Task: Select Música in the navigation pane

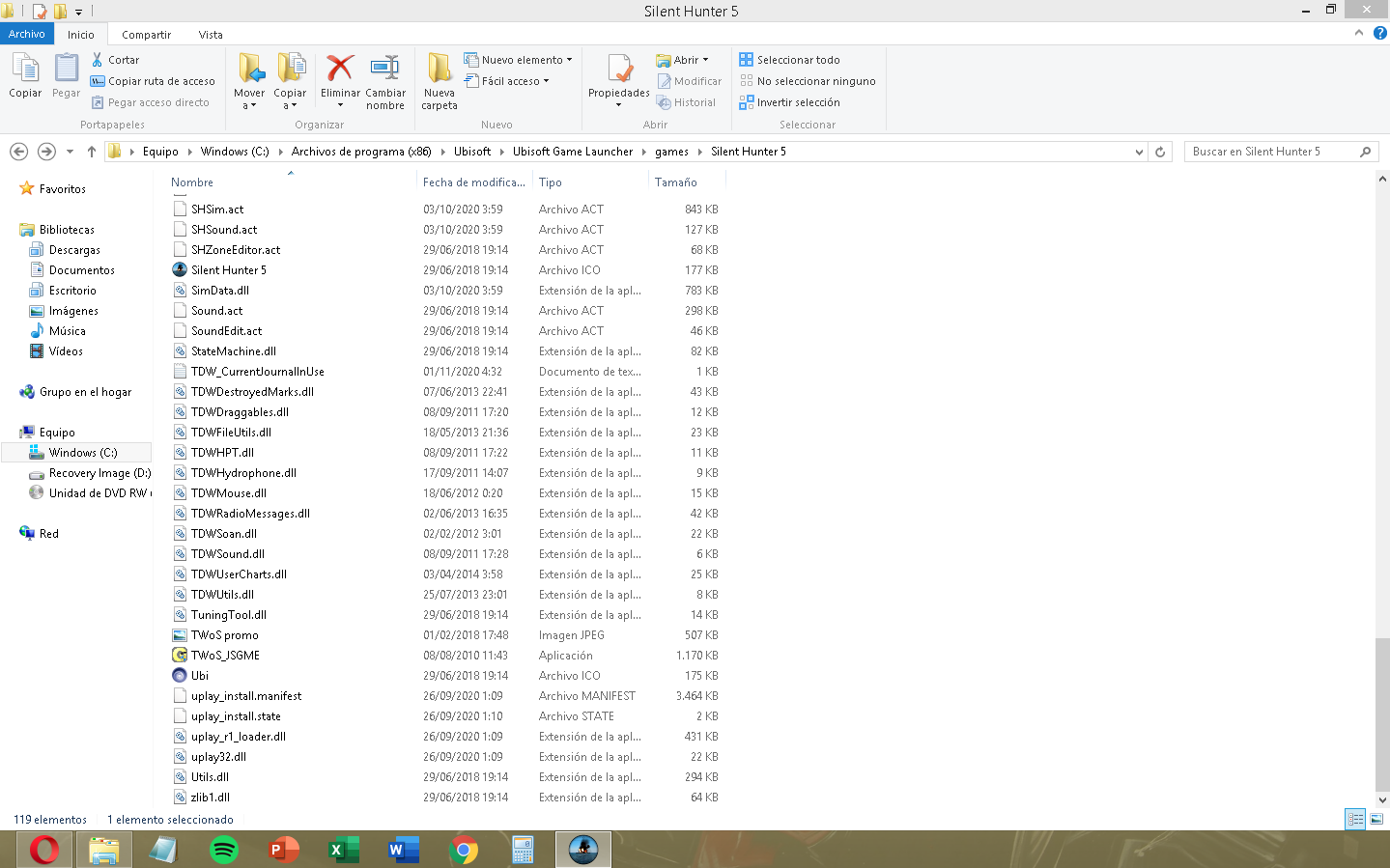Action: (58, 331)
